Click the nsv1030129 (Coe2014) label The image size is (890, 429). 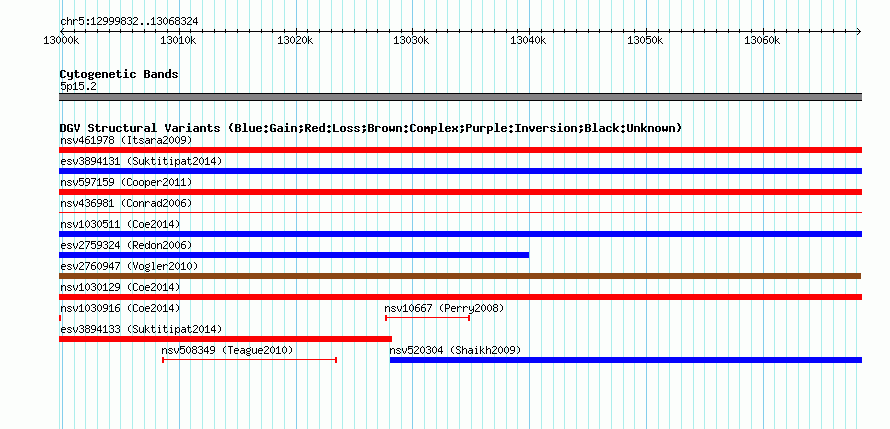click(x=120, y=287)
